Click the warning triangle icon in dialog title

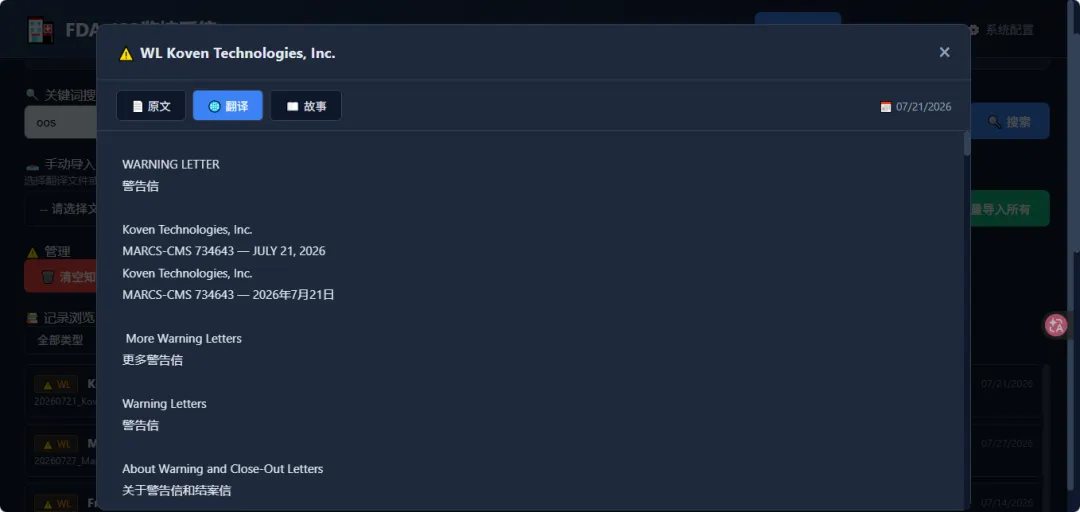tap(126, 54)
